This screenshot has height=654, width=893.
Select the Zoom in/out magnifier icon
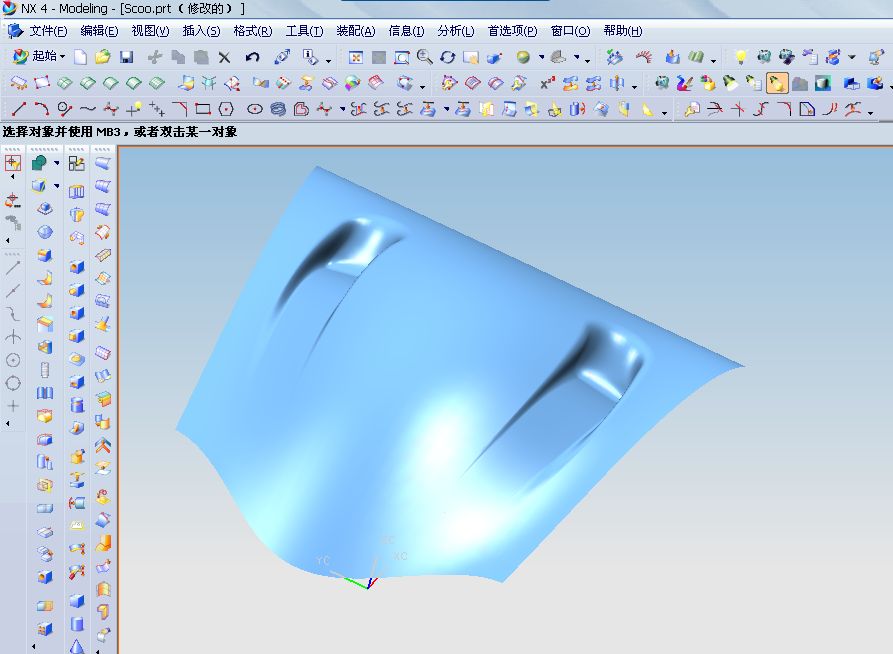[x=424, y=57]
